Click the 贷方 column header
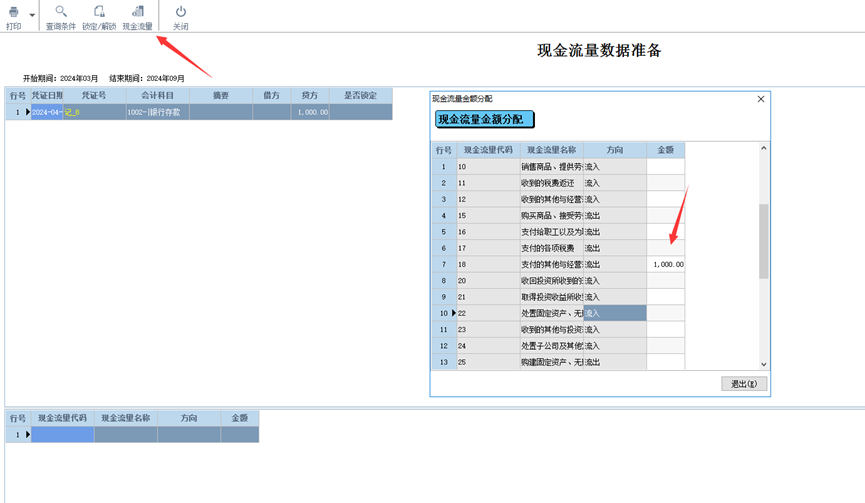 pyautogui.click(x=309, y=95)
